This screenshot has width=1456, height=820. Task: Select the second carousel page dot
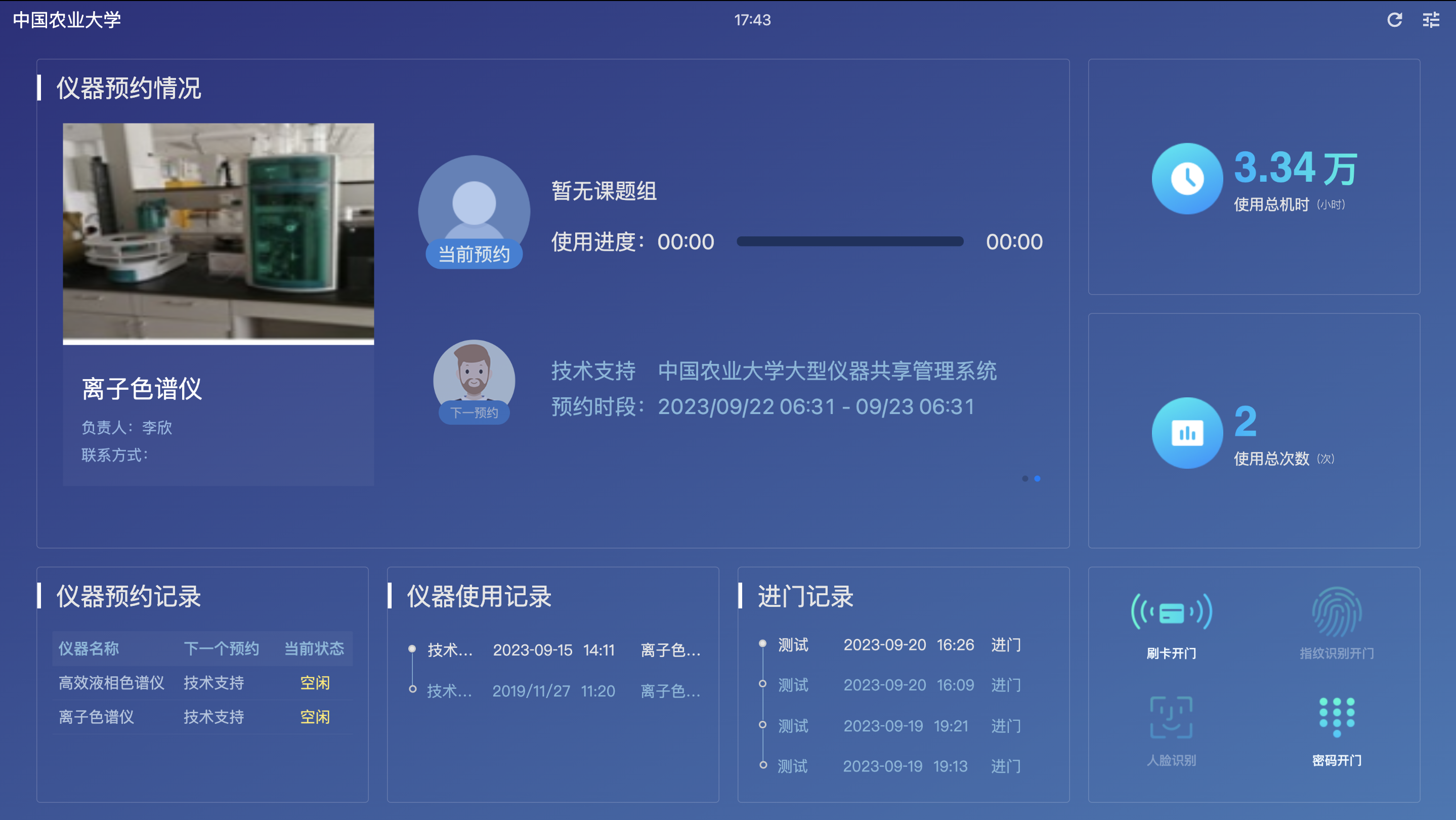pos(1037,478)
